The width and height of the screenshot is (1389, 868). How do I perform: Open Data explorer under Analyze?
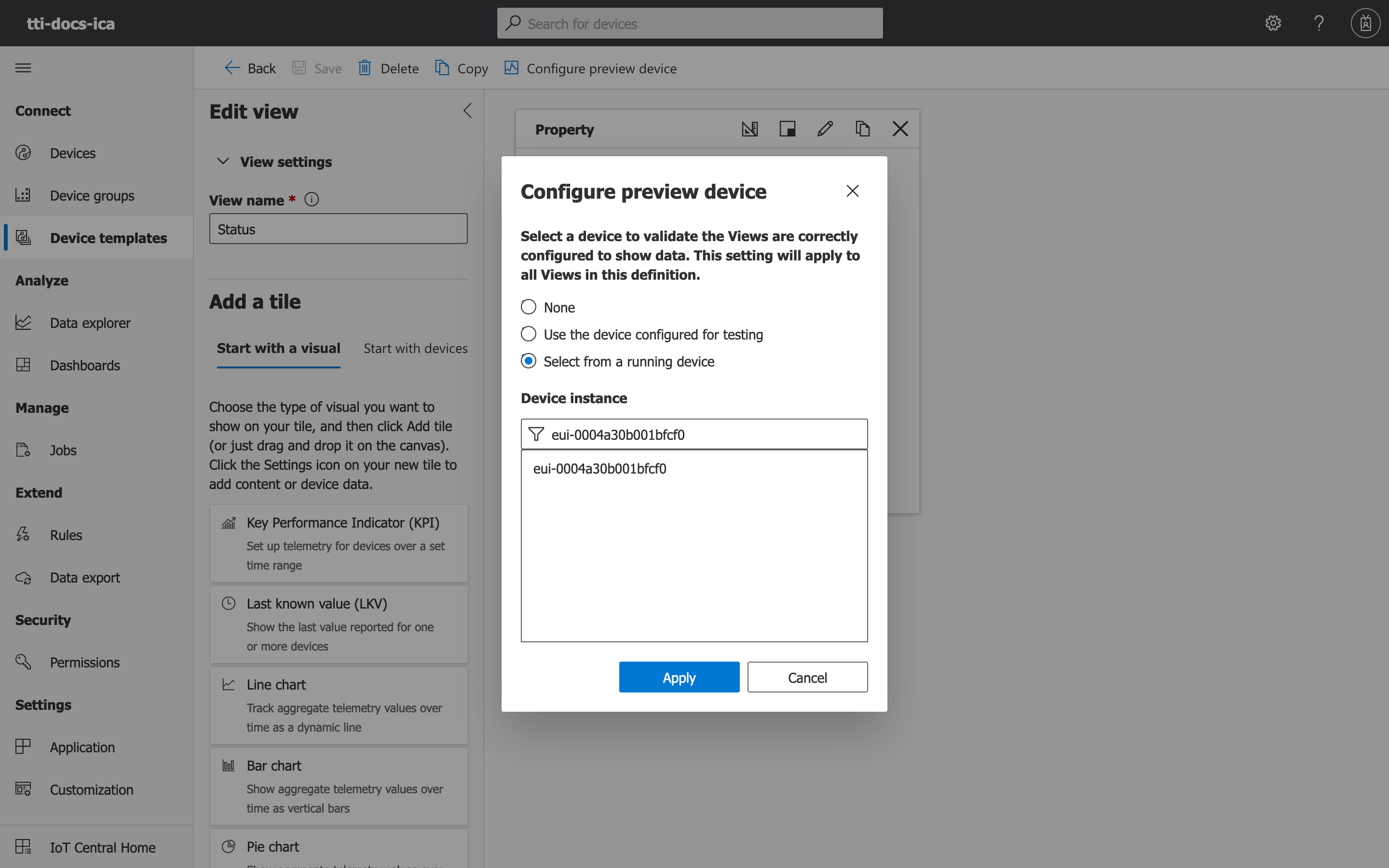[x=90, y=323]
